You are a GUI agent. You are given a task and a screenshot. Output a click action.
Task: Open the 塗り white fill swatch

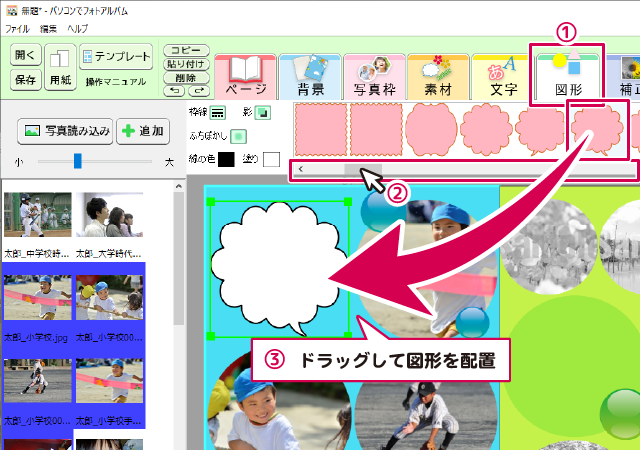tap(271, 159)
